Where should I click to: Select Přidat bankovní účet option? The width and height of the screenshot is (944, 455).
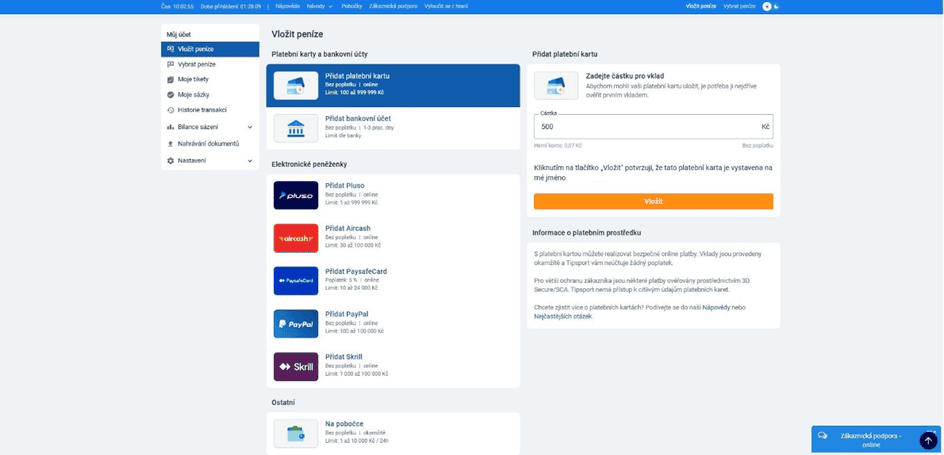tap(393, 128)
